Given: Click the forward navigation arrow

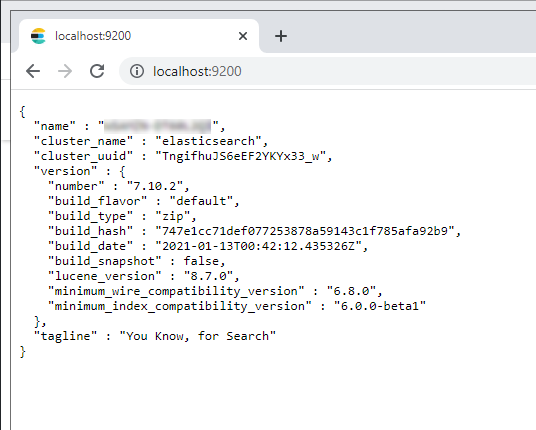Looking at the screenshot, I should click(x=65, y=71).
